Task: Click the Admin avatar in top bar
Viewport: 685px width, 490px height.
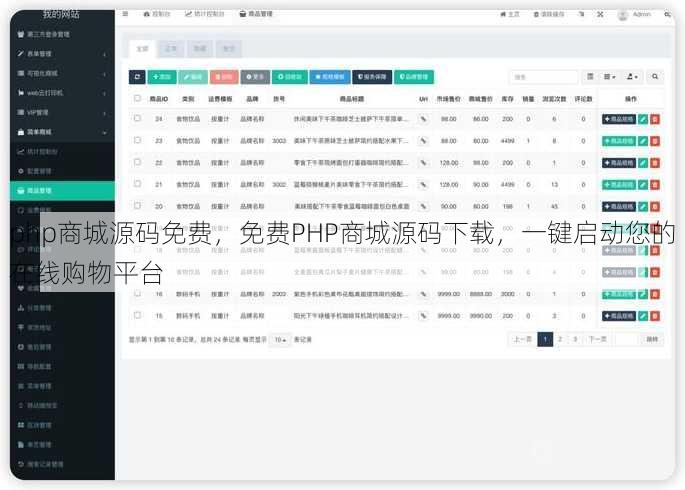Action: (x=623, y=15)
